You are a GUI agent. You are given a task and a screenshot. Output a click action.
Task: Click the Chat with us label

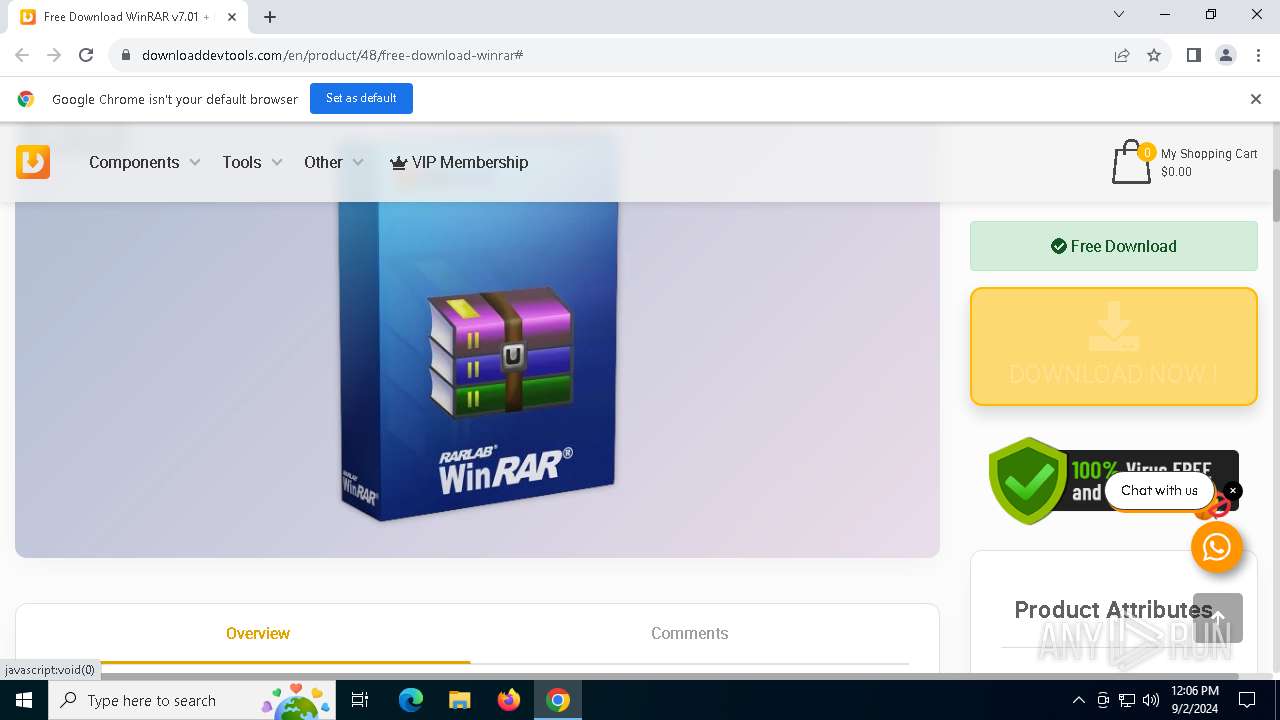(x=1159, y=490)
